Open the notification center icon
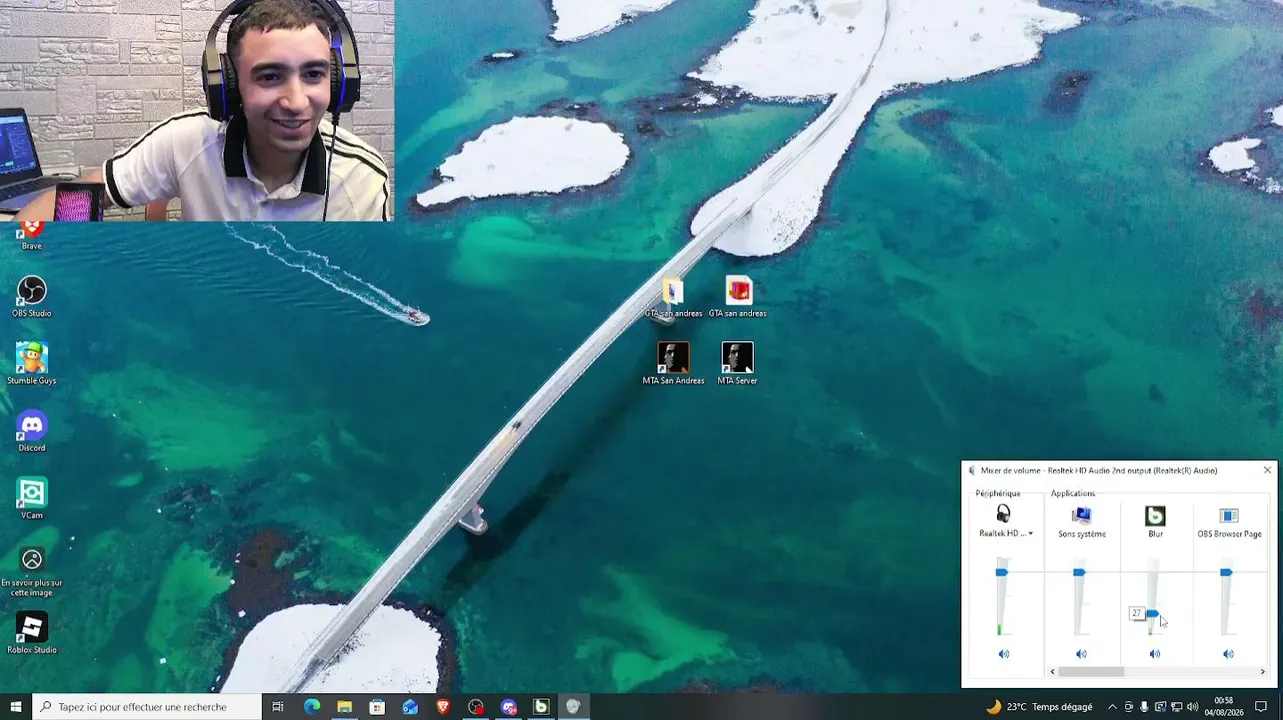The width and height of the screenshot is (1283, 720). tap(1261, 707)
